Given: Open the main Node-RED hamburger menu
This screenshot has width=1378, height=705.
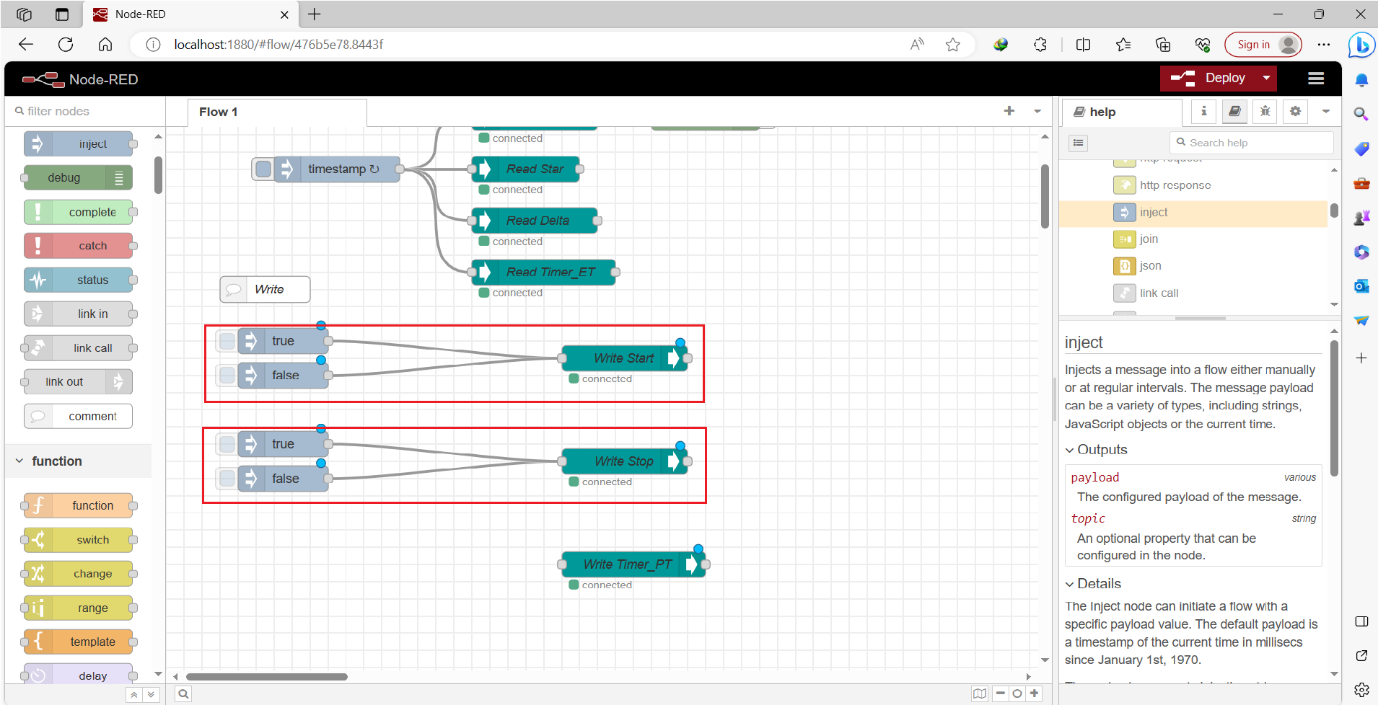Looking at the screenshot, I should pyautogui.click(x=1316, y=78).
